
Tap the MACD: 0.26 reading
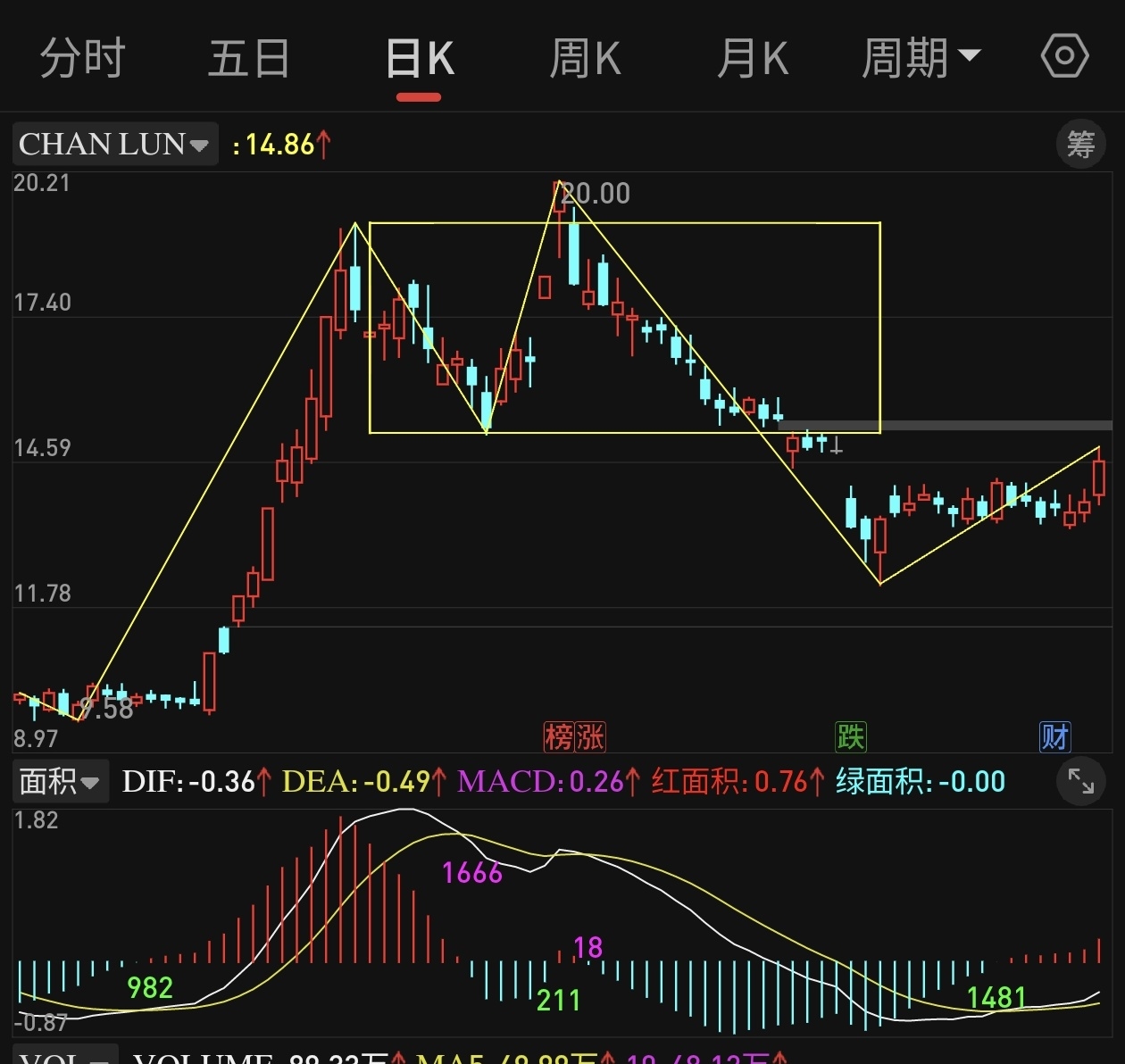[548, 782]
